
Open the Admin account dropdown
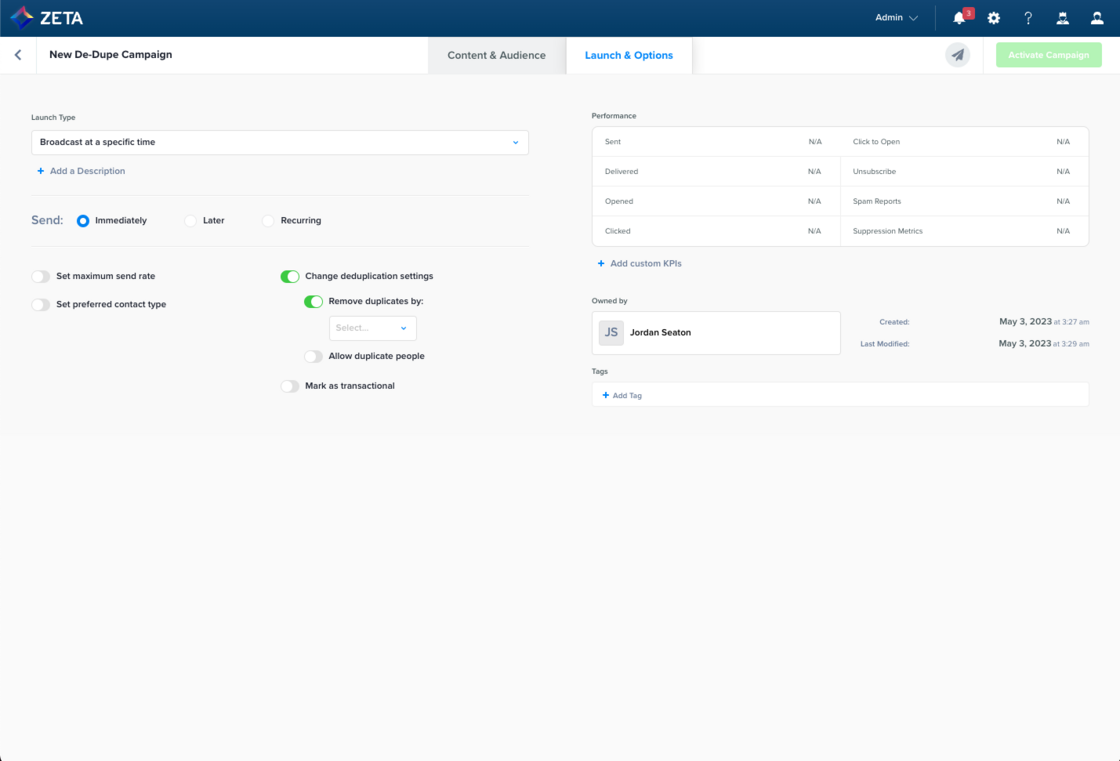point(896,18)
